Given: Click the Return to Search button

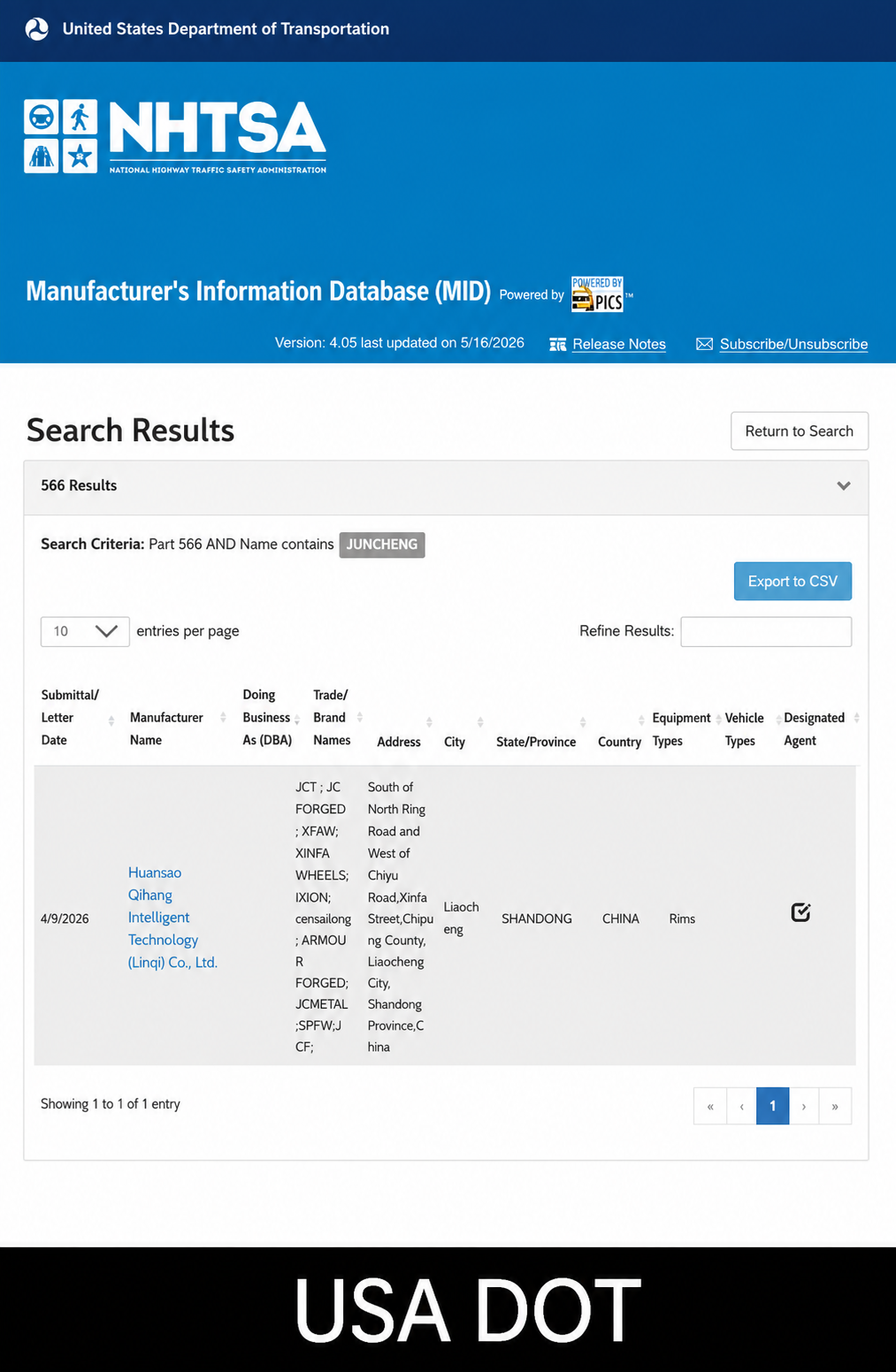Looking at the screenshot, I should 800,431.
